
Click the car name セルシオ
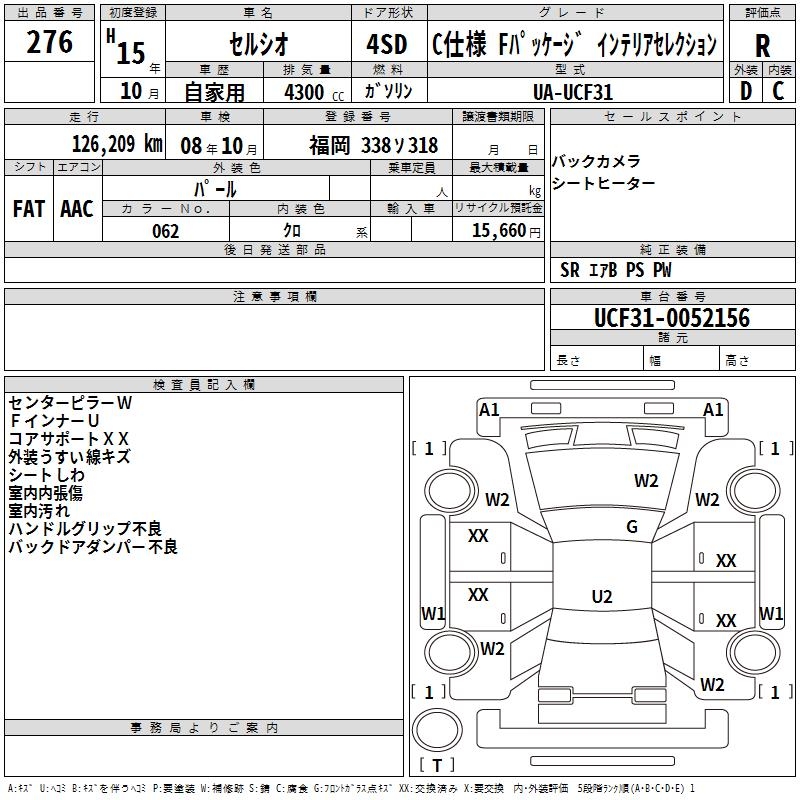(x=259, y=44)
